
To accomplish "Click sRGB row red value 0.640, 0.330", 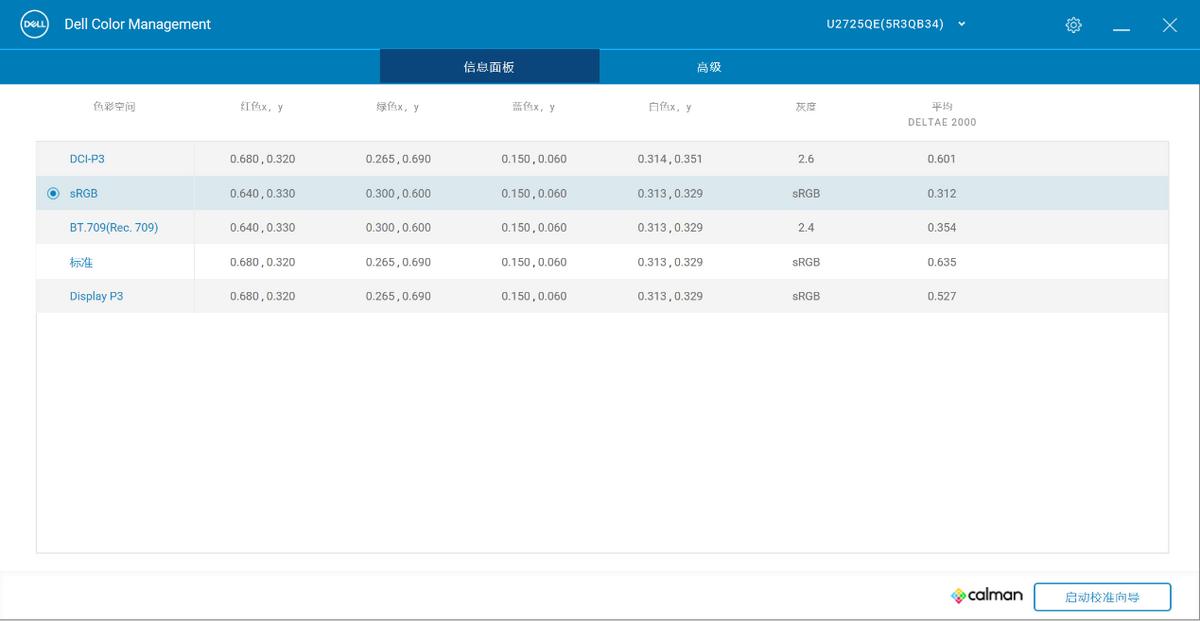I will tap(262, 193).
